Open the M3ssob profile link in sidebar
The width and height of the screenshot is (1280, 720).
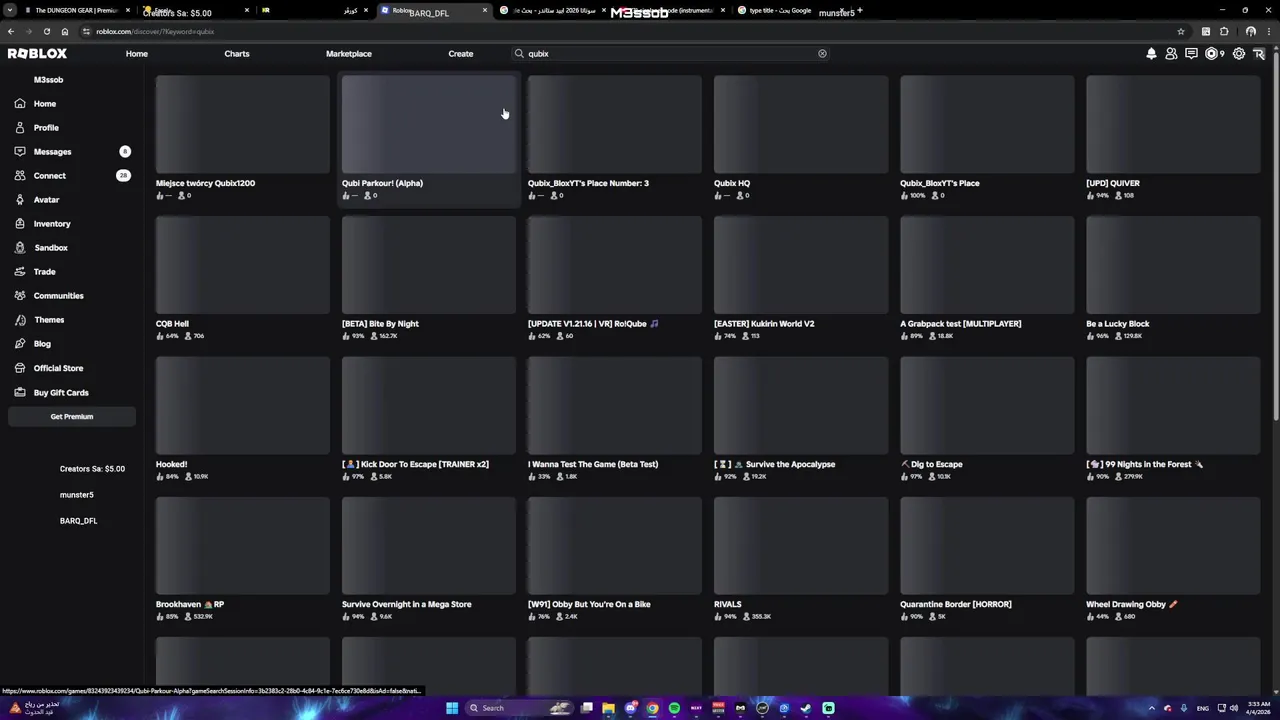click(x=48, y=80)
